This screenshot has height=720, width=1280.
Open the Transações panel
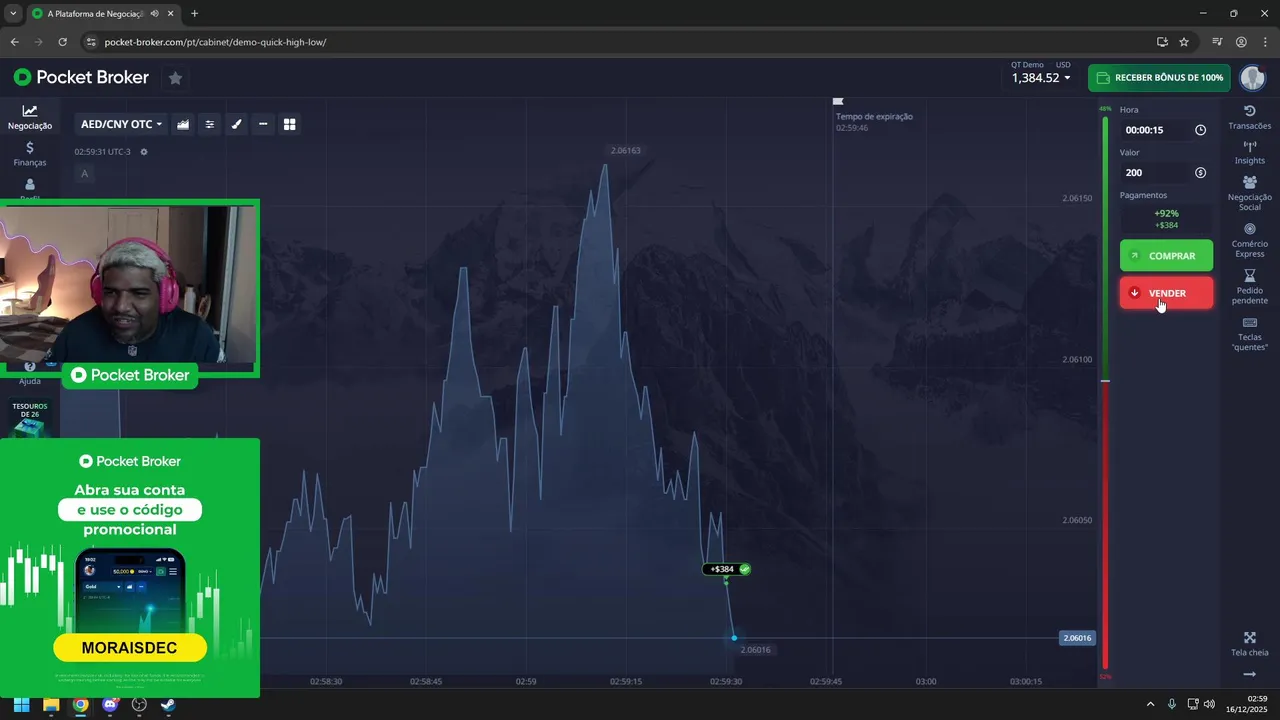coord(1250,117)
